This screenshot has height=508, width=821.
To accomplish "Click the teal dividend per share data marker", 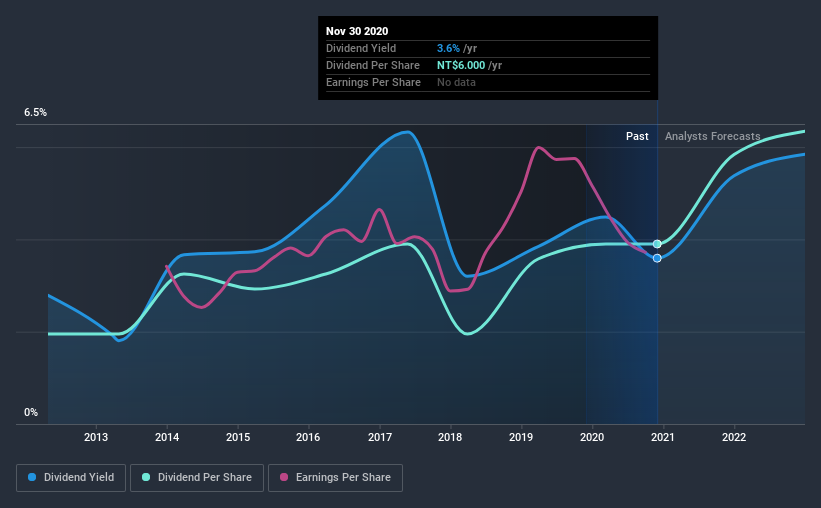I will [657, 244].
